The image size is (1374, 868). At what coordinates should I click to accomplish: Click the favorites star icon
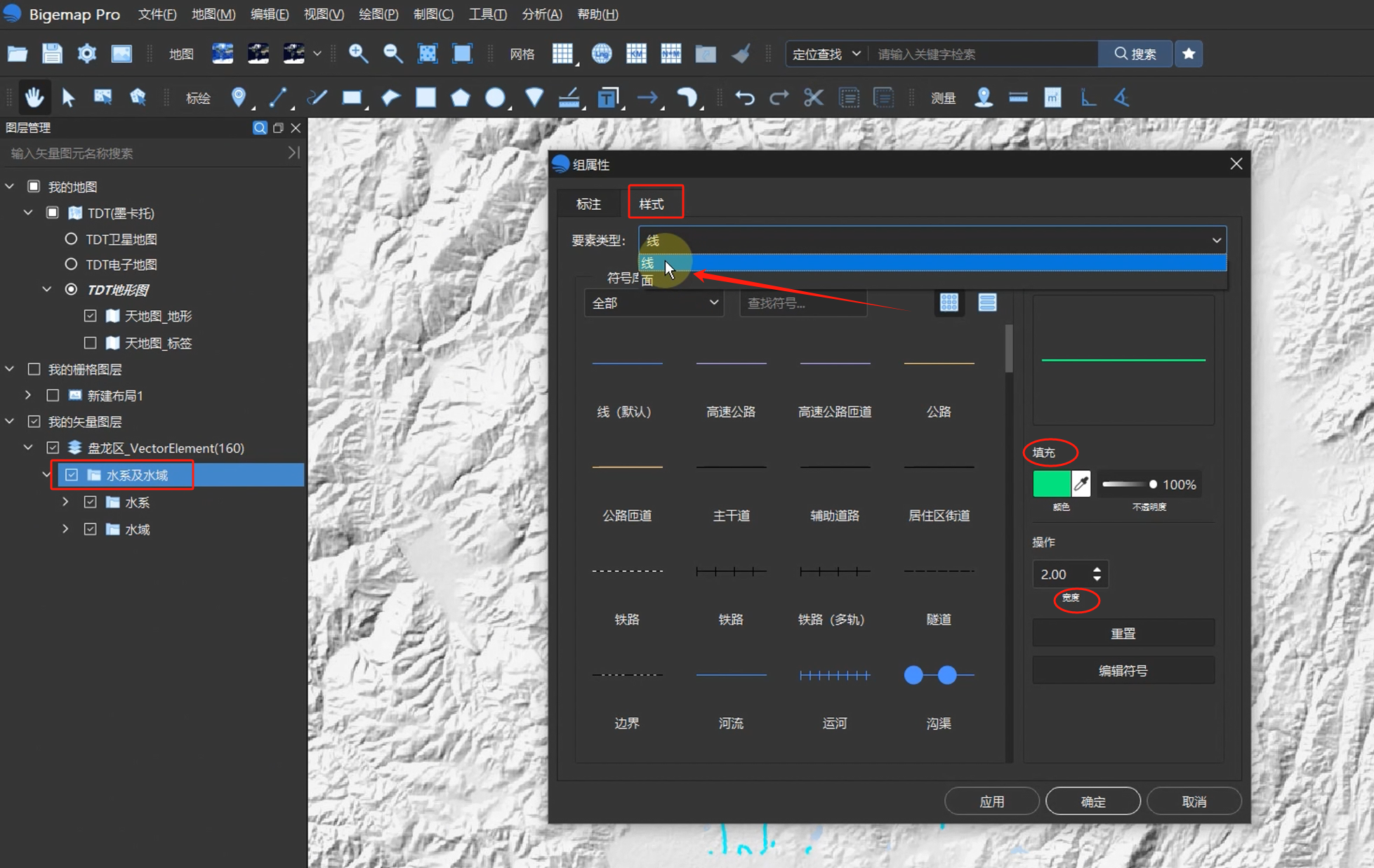[1189, 54]
